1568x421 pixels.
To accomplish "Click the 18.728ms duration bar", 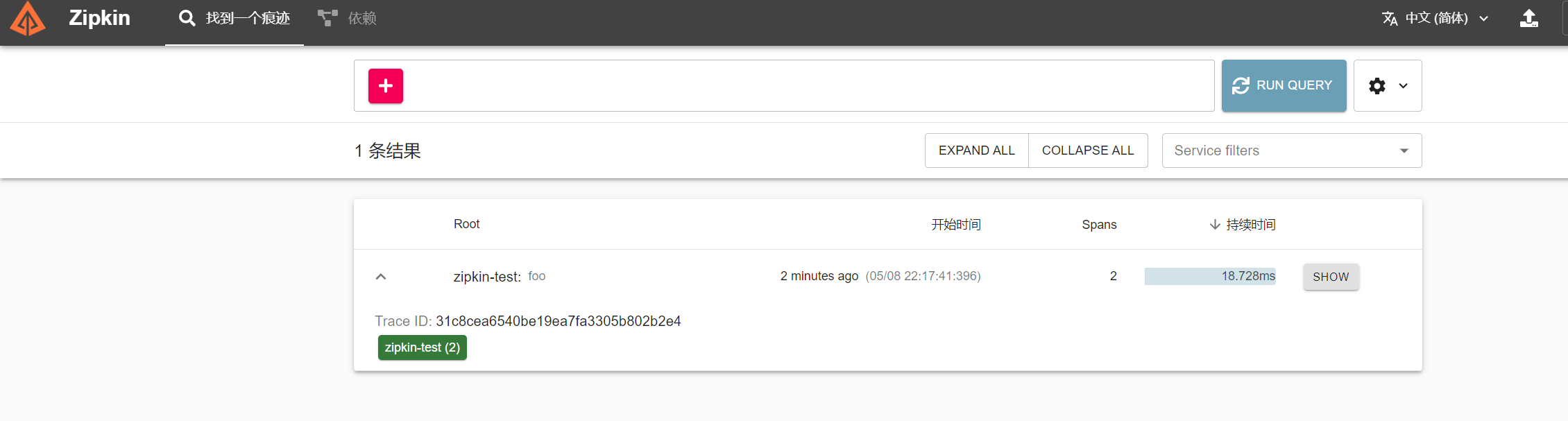I will coord(1210,276).
